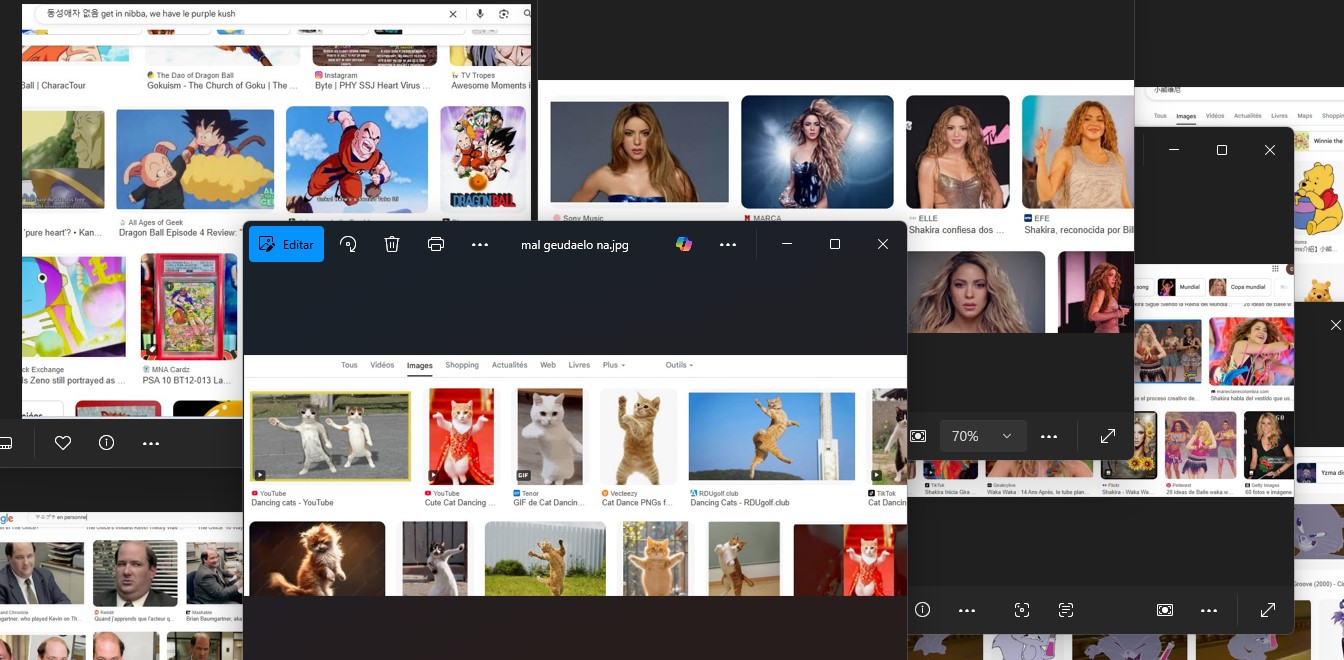Viewport: 1344px width, 660px height.
Task: Open the MARCA Shakira stage-lights thumbnail
Action: click(x=817, y=152)
